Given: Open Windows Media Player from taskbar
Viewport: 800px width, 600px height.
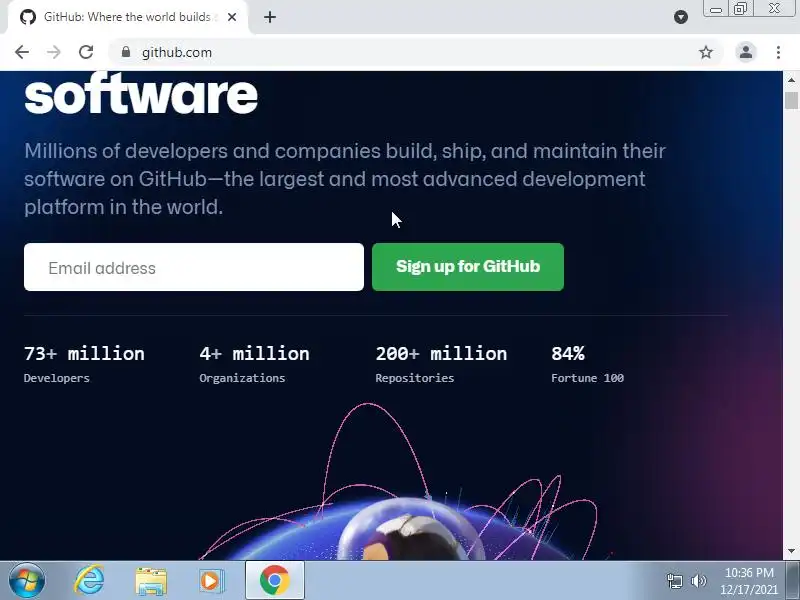Looking at the screenshot, I should 211,581.
